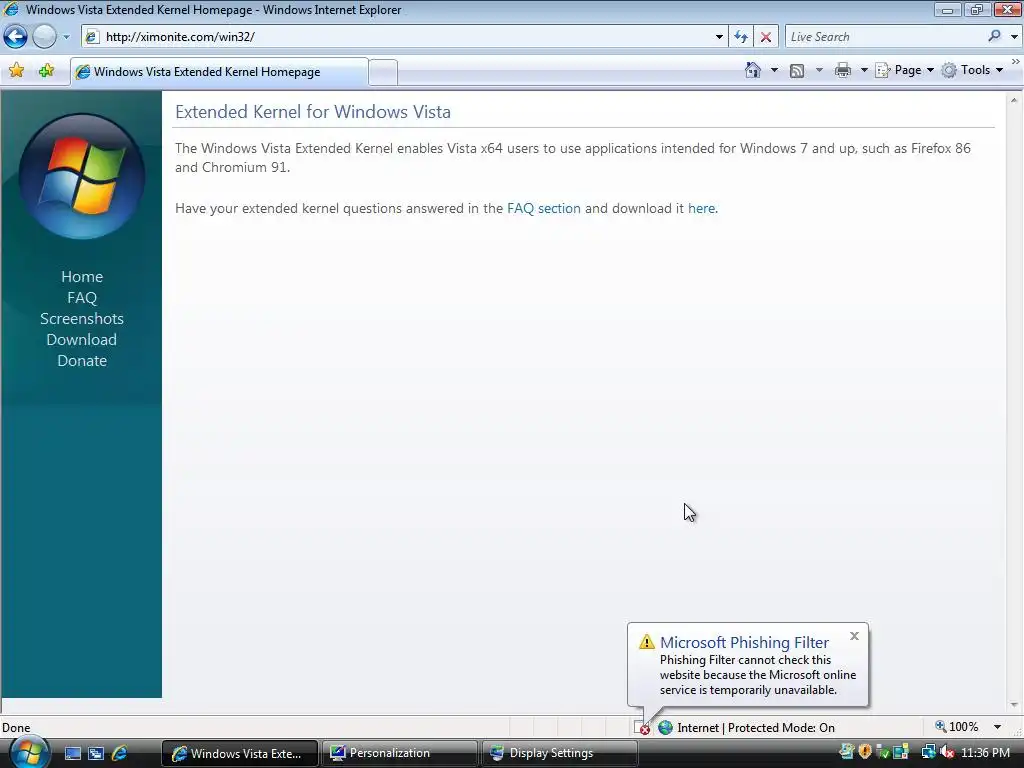1024x768 pixels.
Task: Select Windows Vista Exte... taskbar button
Action: [240, 754]
